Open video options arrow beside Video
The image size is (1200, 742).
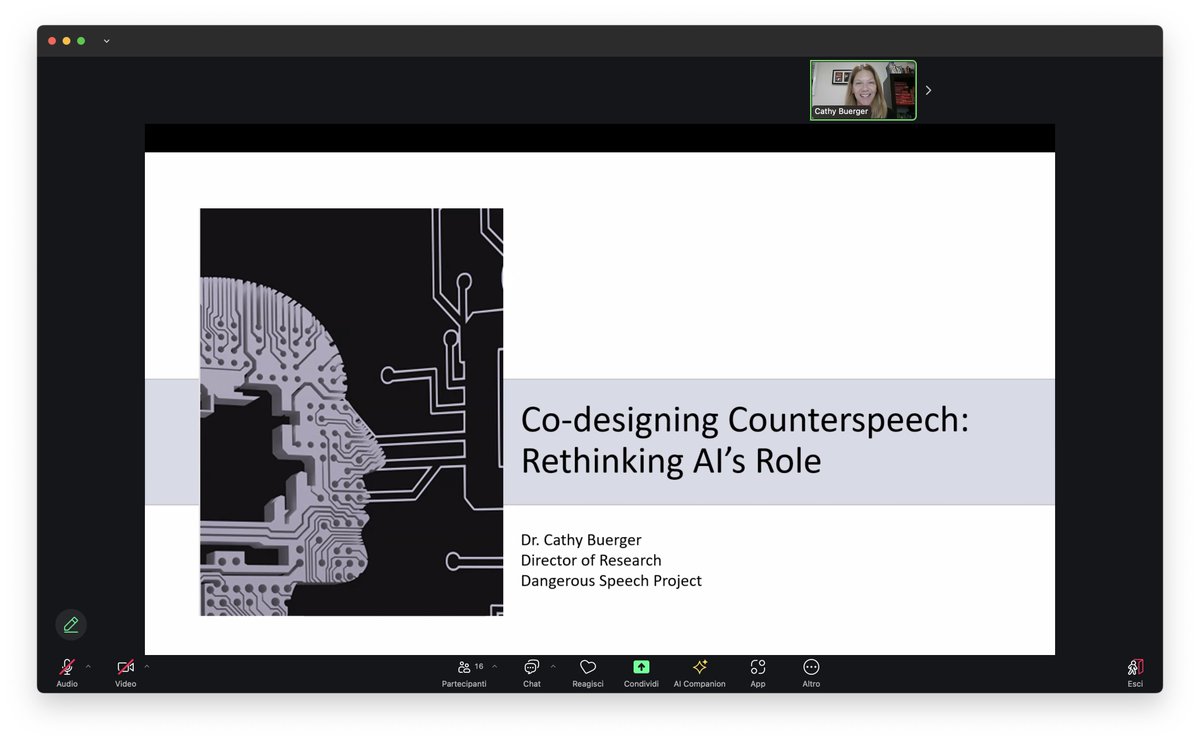(147, 666)
